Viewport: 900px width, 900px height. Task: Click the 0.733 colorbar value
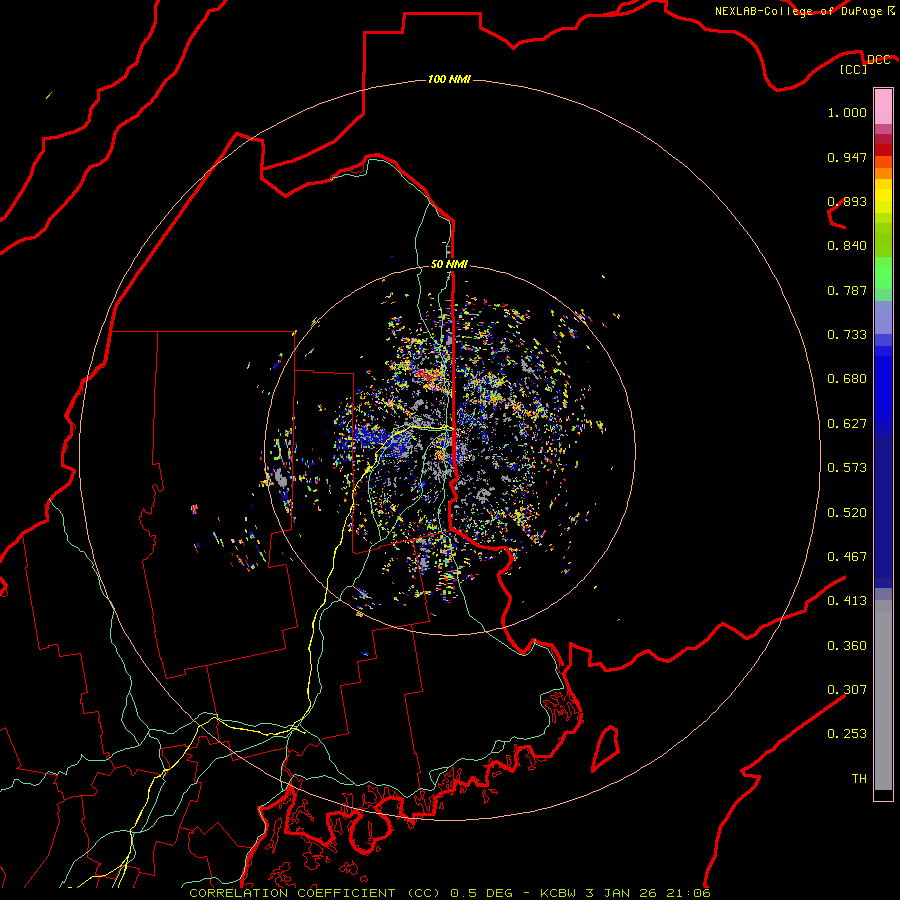pos(847,335)
